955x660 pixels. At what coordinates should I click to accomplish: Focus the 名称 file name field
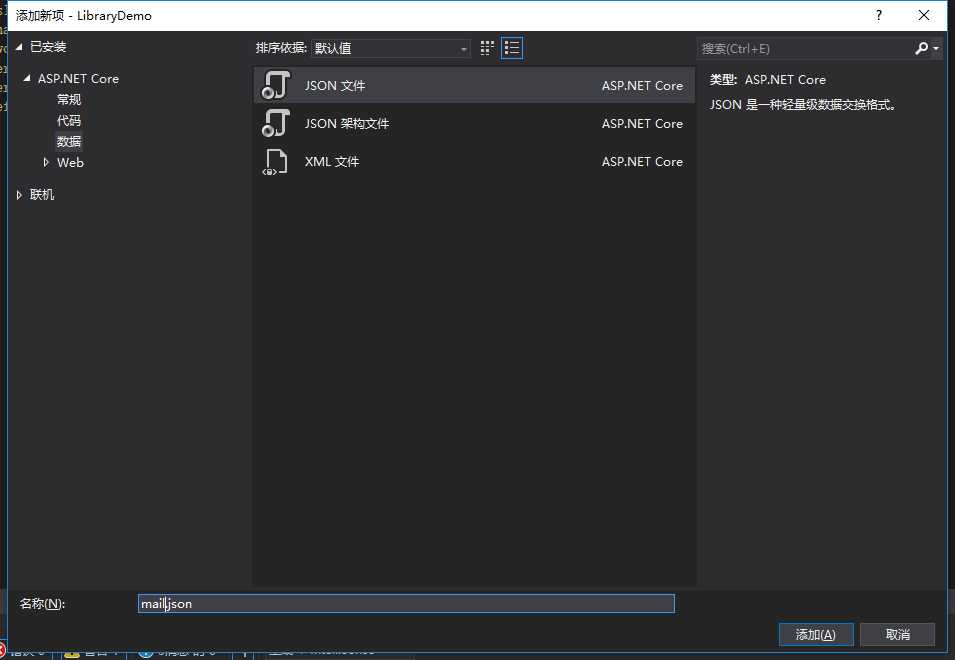click(x=406, y=603)
